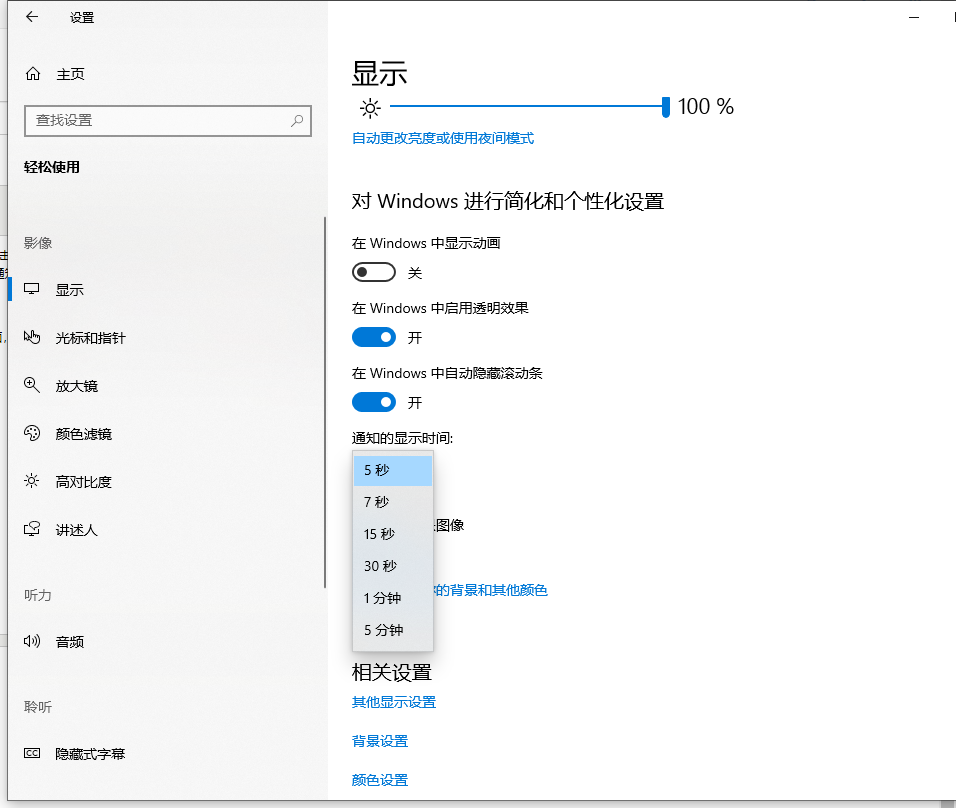
Task: Click the 听力 section label
Action: [38, 595]
